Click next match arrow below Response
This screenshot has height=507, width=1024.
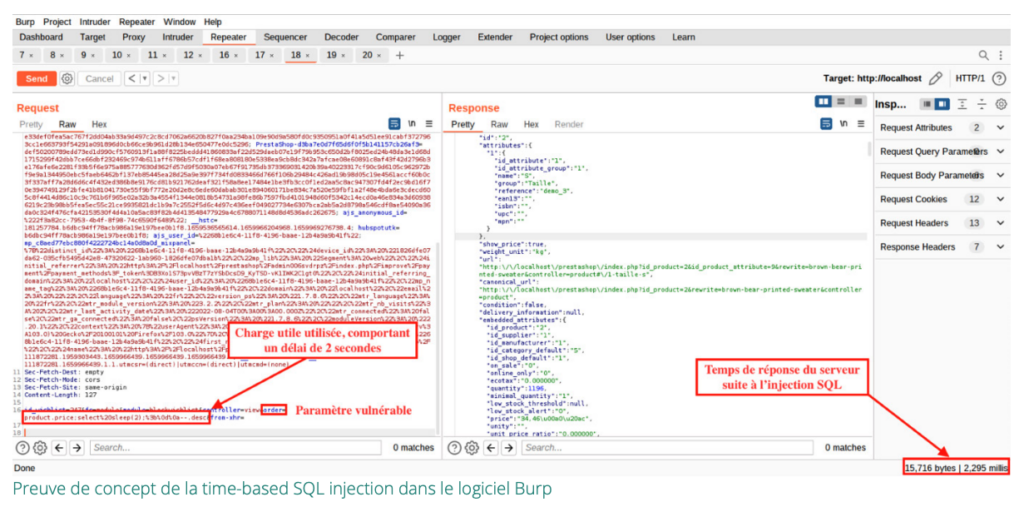[509, 448]
